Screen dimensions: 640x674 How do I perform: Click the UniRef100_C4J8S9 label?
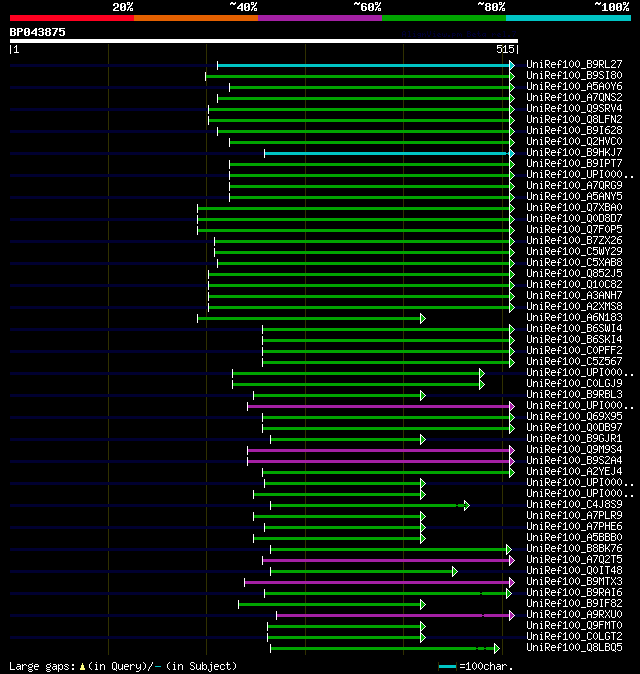(574, 505)
